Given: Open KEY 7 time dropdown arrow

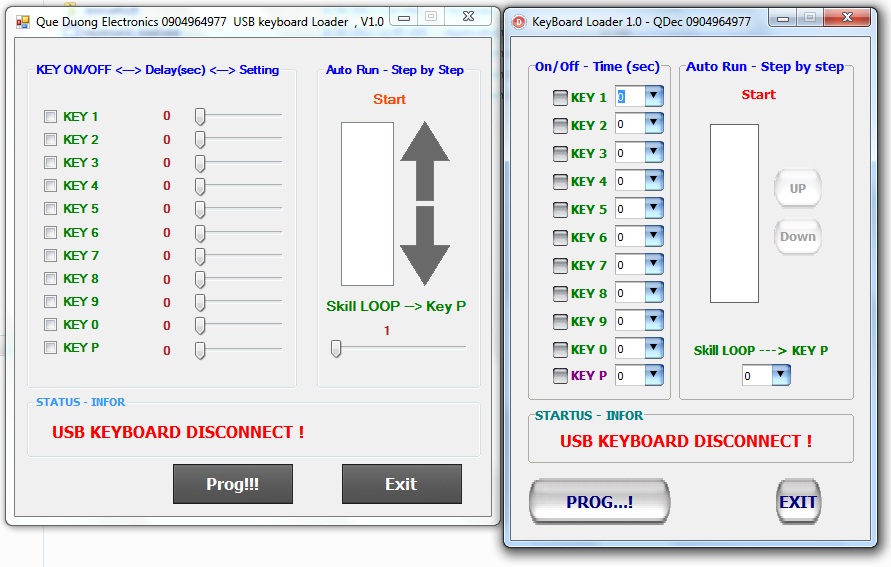Looking at the screenshot, I should (654, 264).
